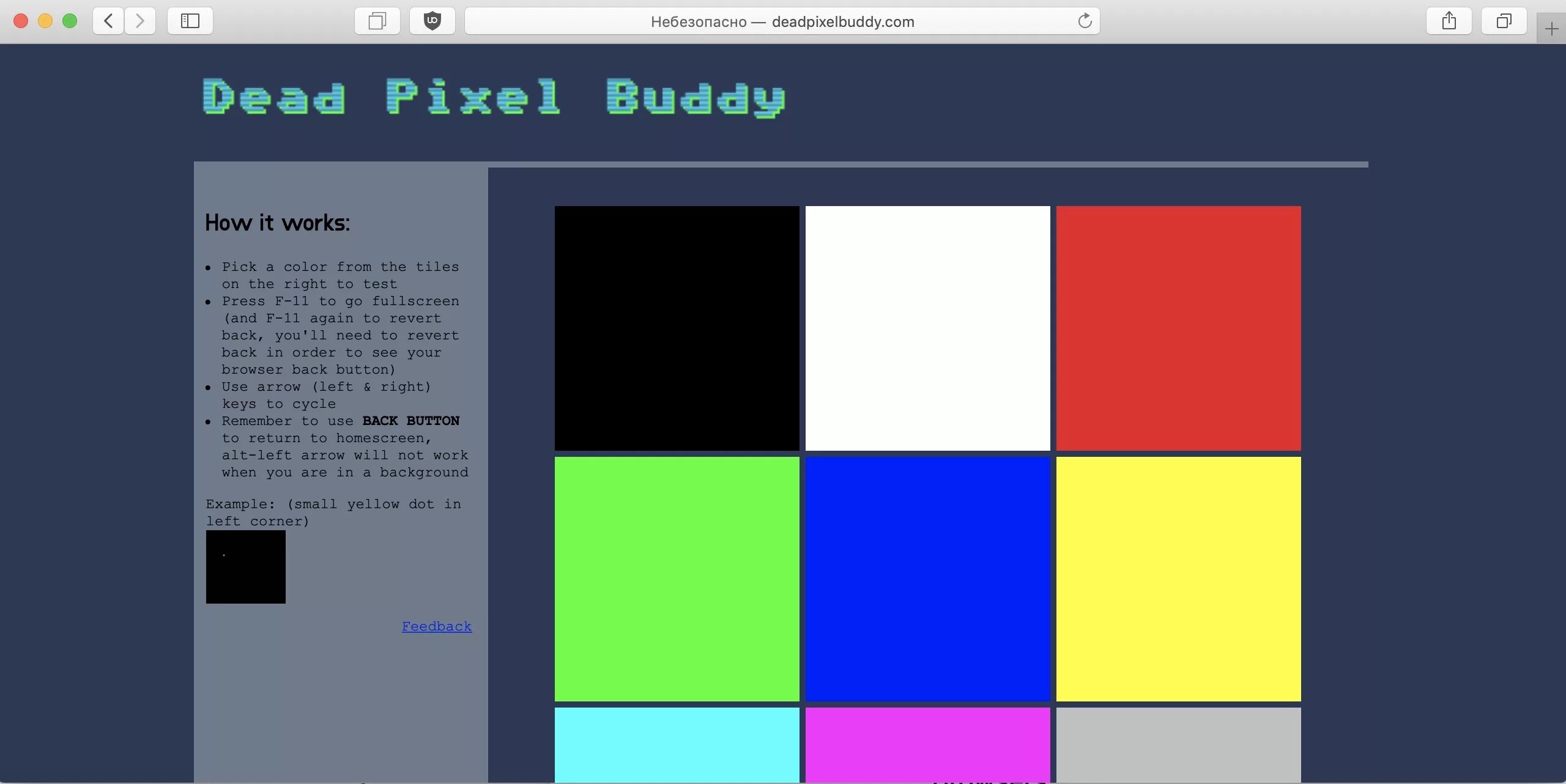Viewport: 1566px width, 784px height.
Task: Select the black color tile
Action: [677, 328]
